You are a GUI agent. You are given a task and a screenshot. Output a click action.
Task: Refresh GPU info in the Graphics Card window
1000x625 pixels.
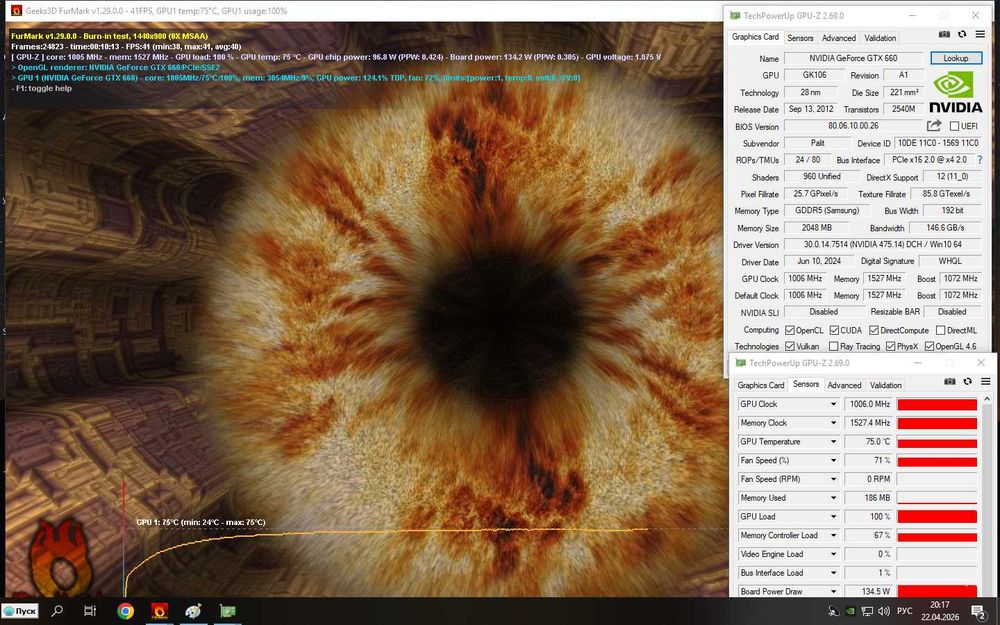tap(962, 34)
